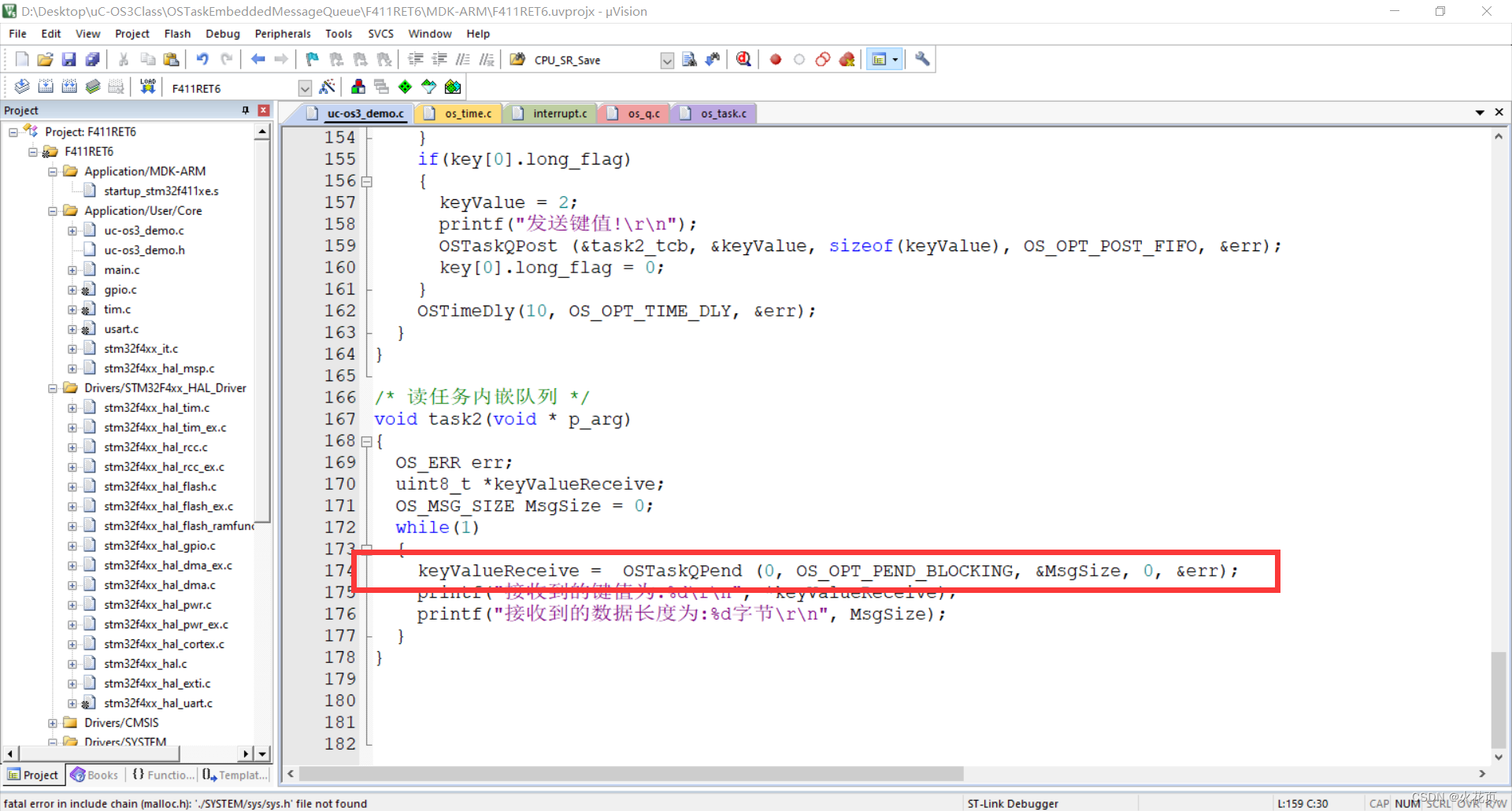The width and height of the screenshot is (1512, 811).
Task: Download code to flash with LOAD icon
Action: click(147, 87)
